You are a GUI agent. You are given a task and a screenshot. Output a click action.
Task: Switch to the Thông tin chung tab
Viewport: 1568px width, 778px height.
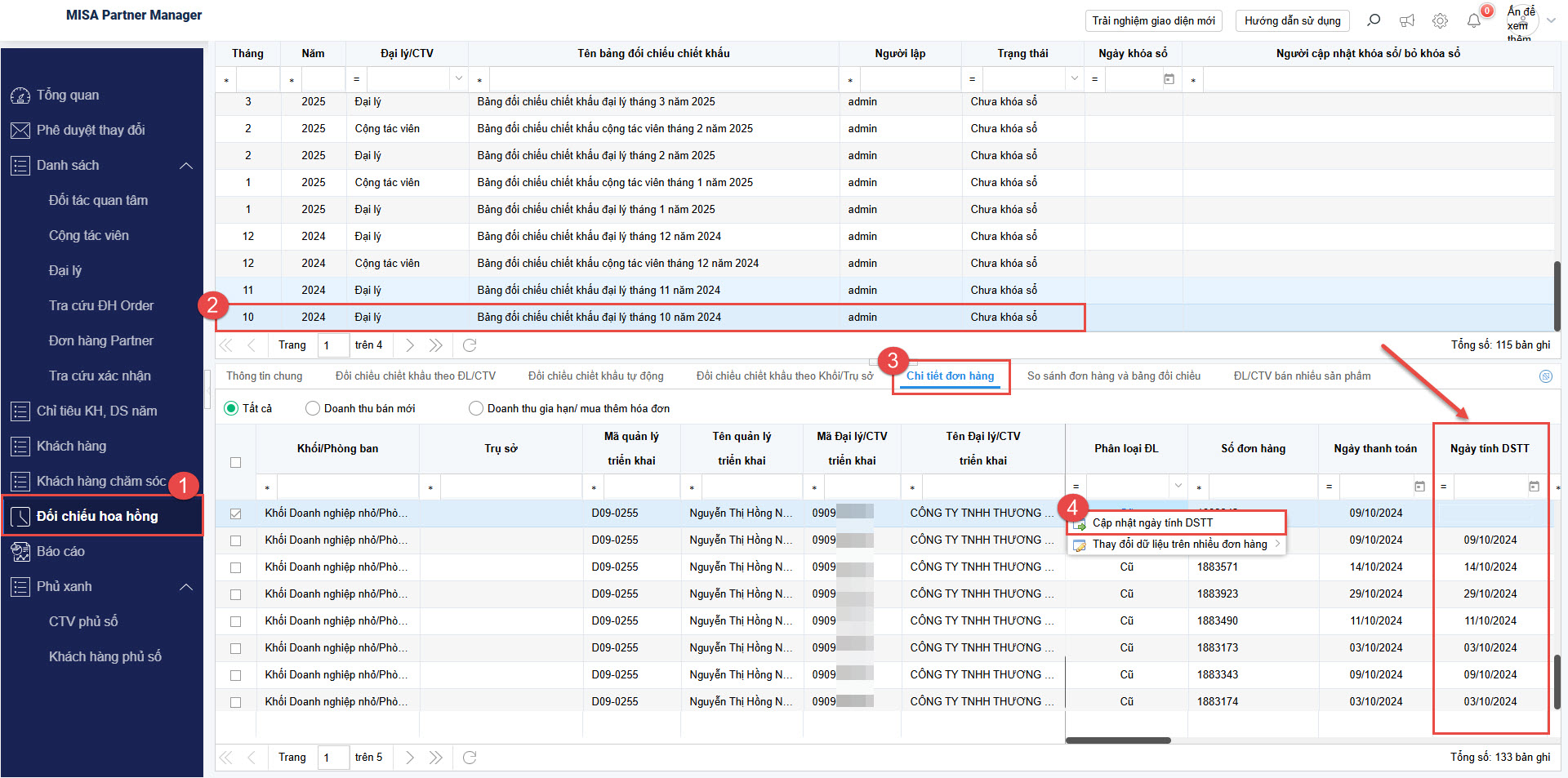pyautogui.click(x=264, y=376)
